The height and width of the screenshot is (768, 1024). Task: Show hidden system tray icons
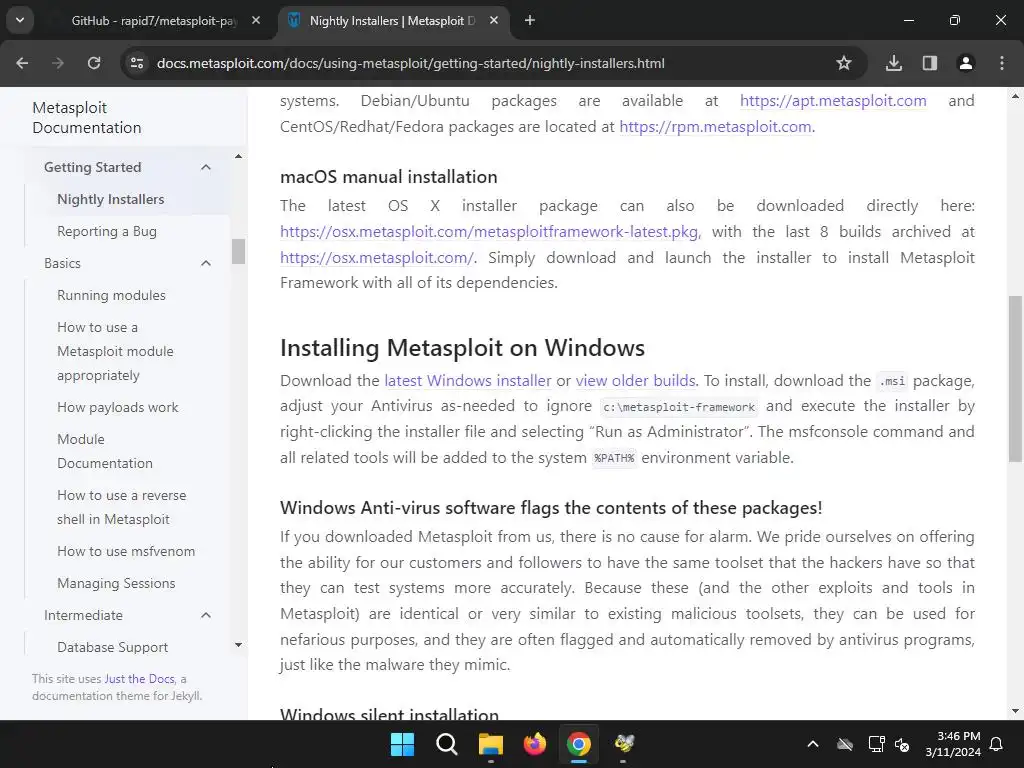pyautogui.click(x=813, y=744)
